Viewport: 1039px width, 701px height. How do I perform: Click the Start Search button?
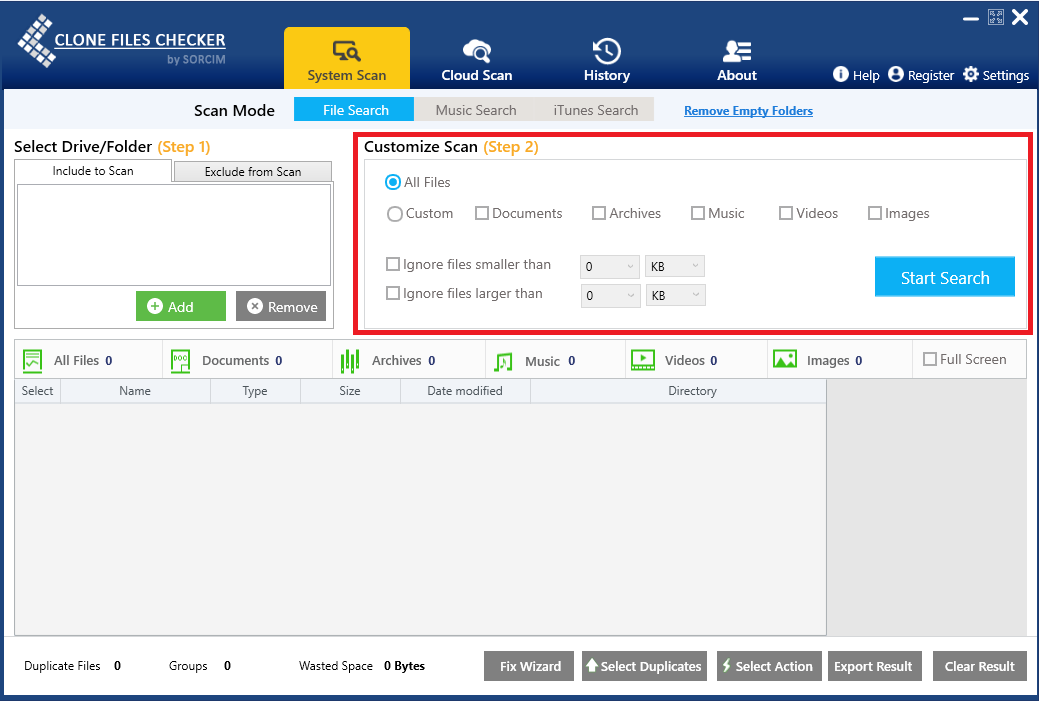pyautogui.click(x=945, y=278)
